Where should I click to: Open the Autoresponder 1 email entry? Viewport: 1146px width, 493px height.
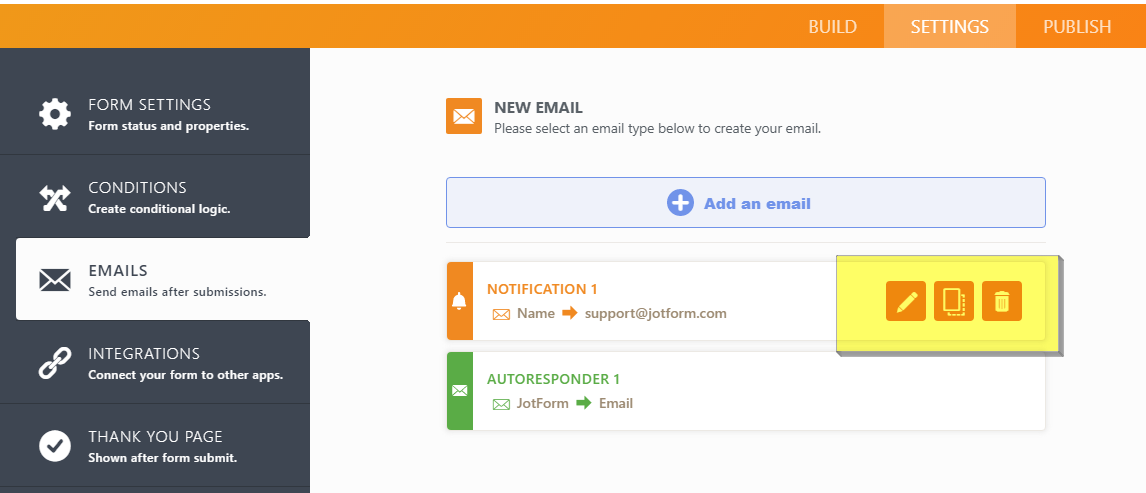coord(553,379)
